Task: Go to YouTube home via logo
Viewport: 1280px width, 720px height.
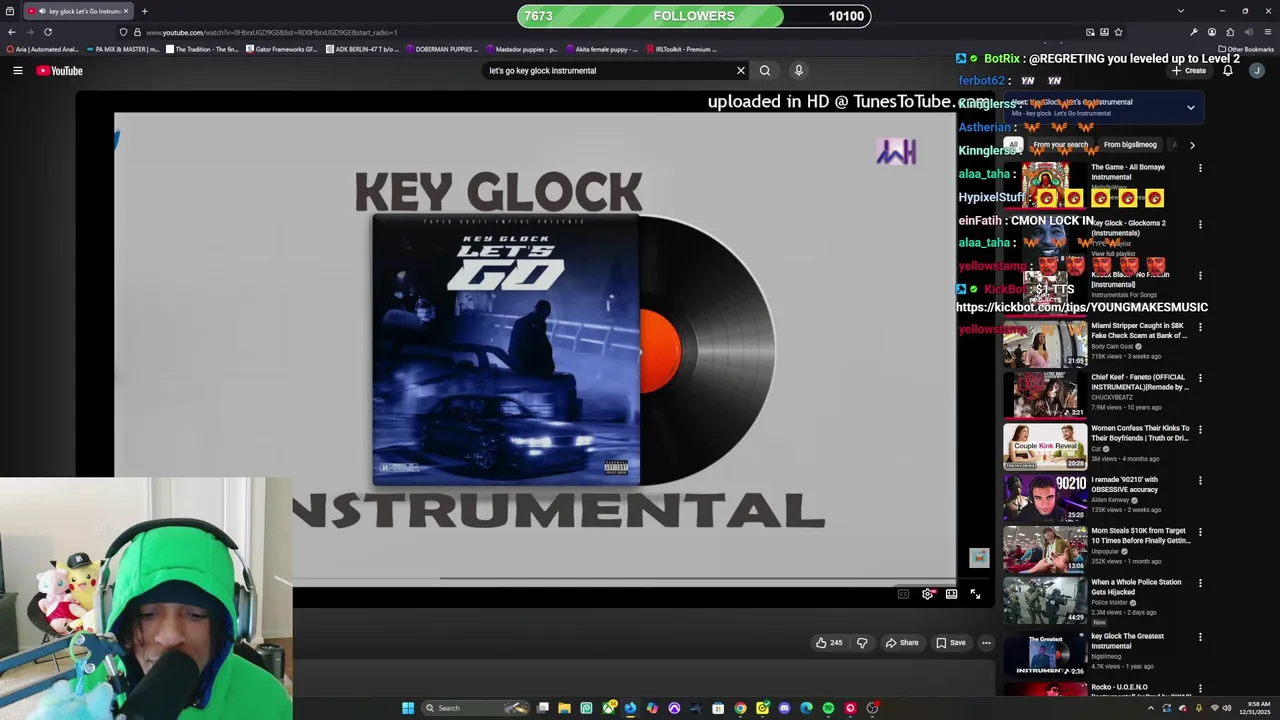Action: click(60, 70)
